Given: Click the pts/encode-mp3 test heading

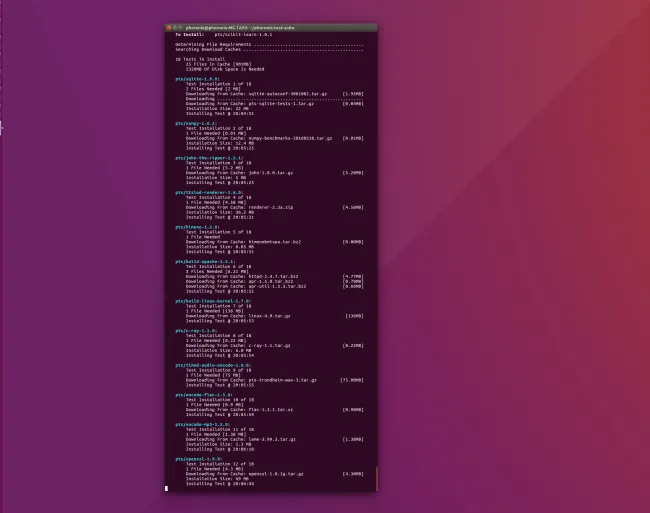Looking at the screenshot, I should 202,425.
